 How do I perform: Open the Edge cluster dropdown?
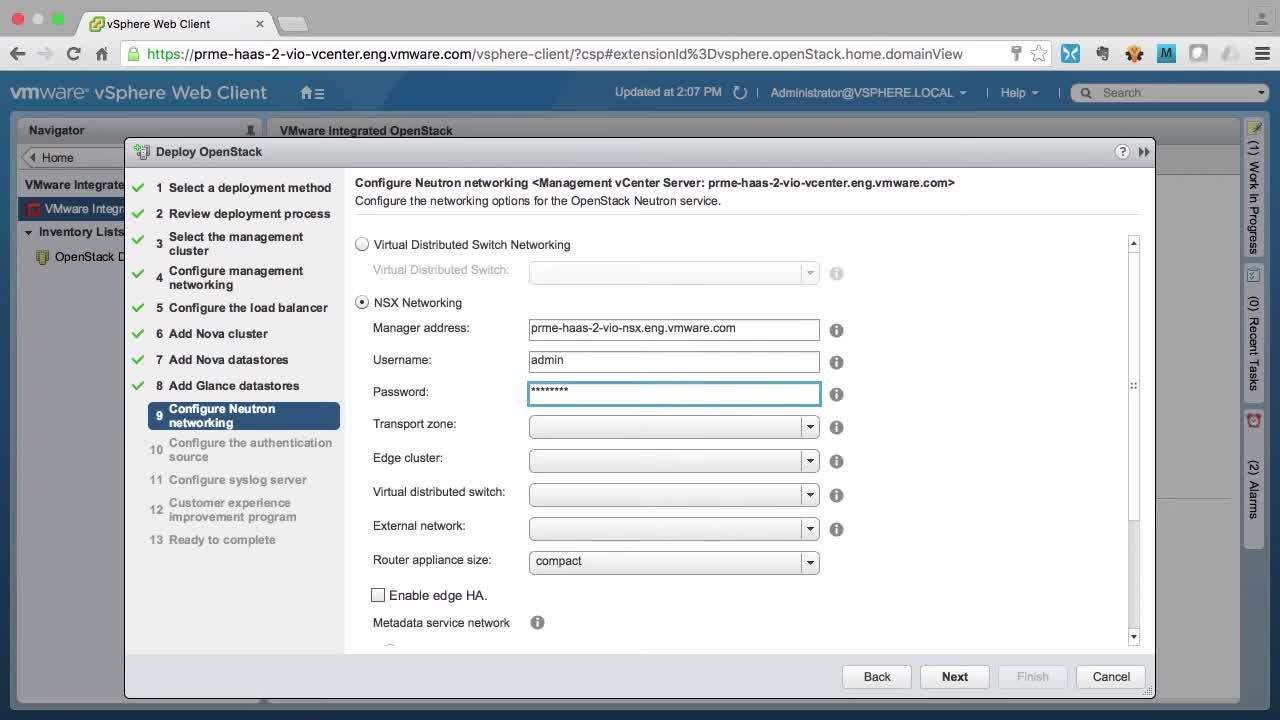(674, 461)
